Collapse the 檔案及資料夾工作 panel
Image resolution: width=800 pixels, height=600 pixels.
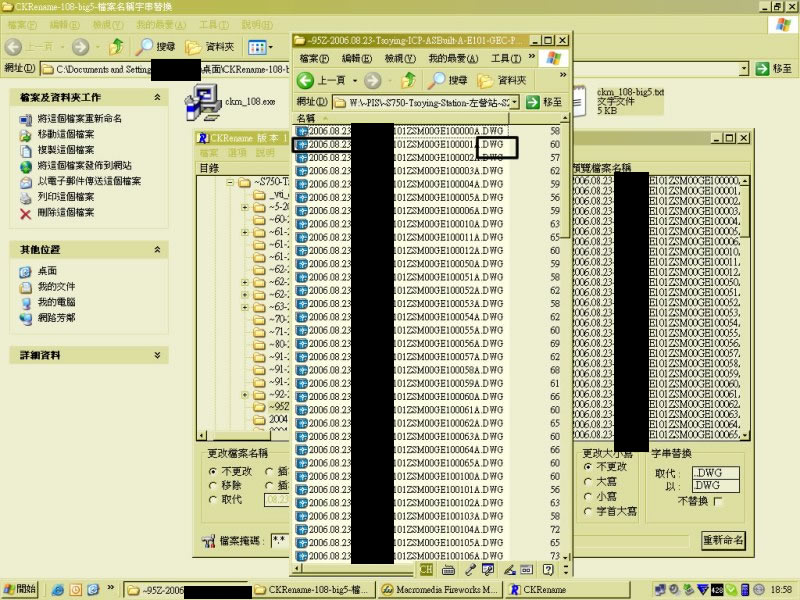point(157,98)
